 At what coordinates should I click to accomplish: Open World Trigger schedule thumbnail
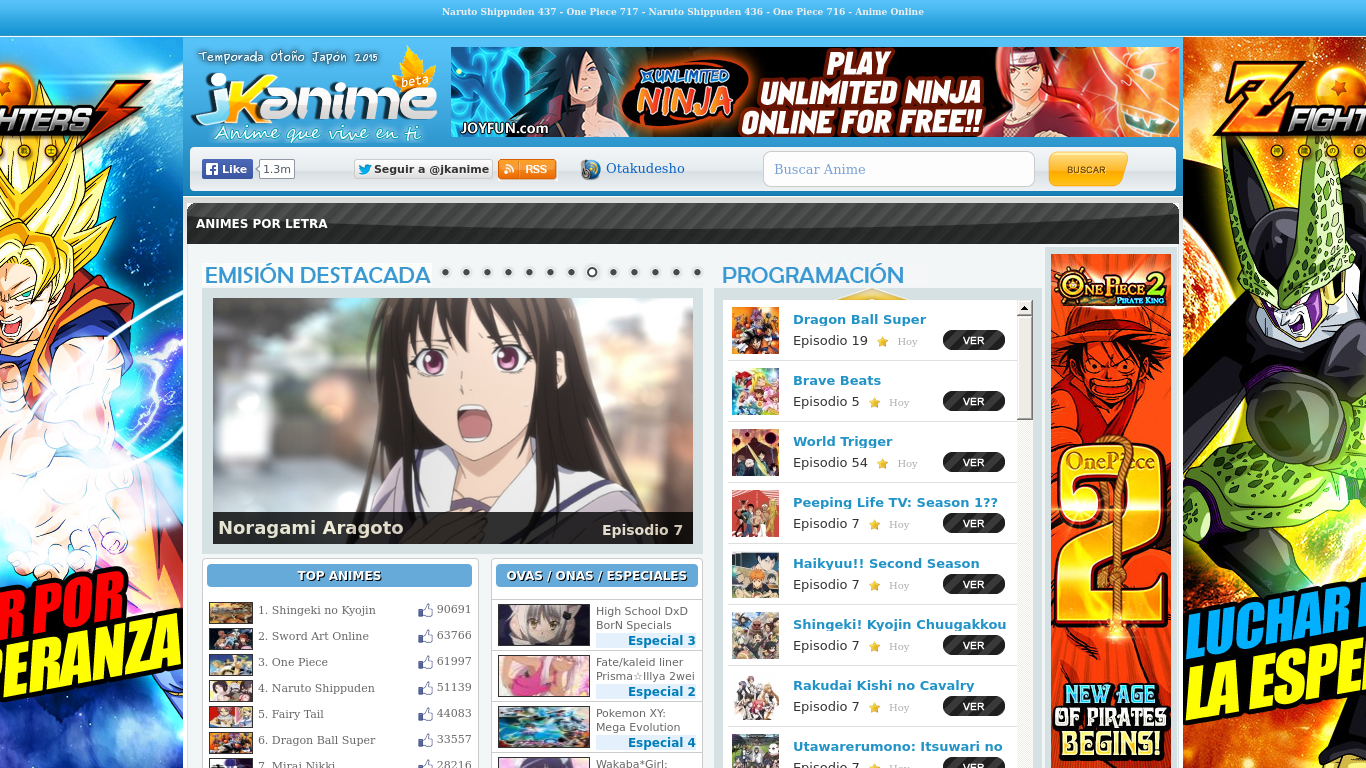coord(755,453)
